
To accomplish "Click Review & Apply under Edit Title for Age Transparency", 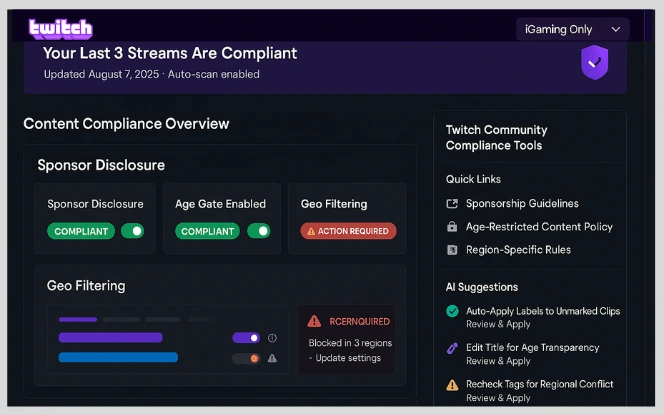I will (498, 361).
